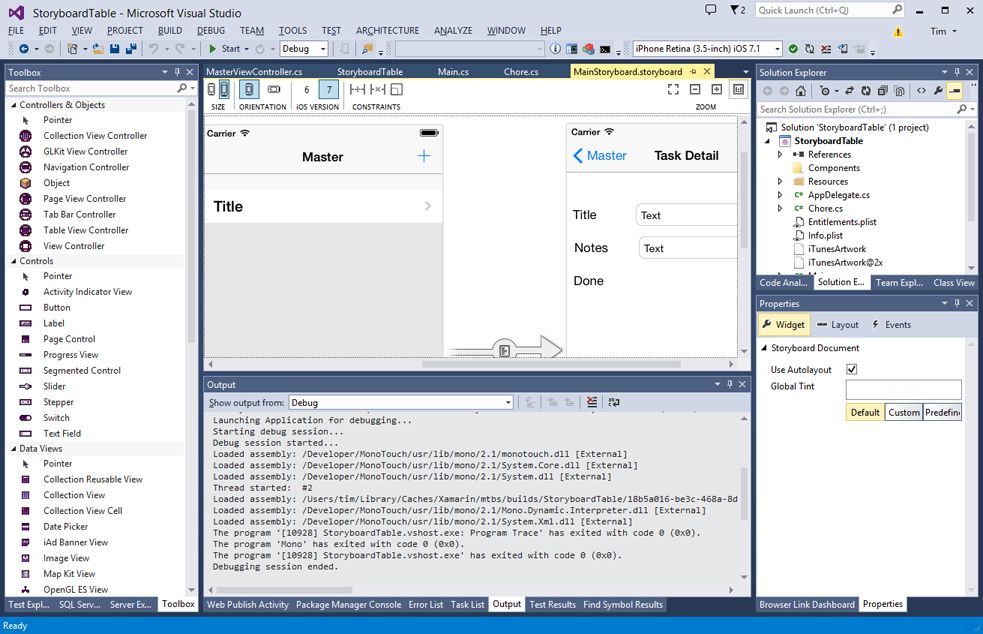
Task: Switch to the MasterViewController.cs tab
Action: point(254,71)
